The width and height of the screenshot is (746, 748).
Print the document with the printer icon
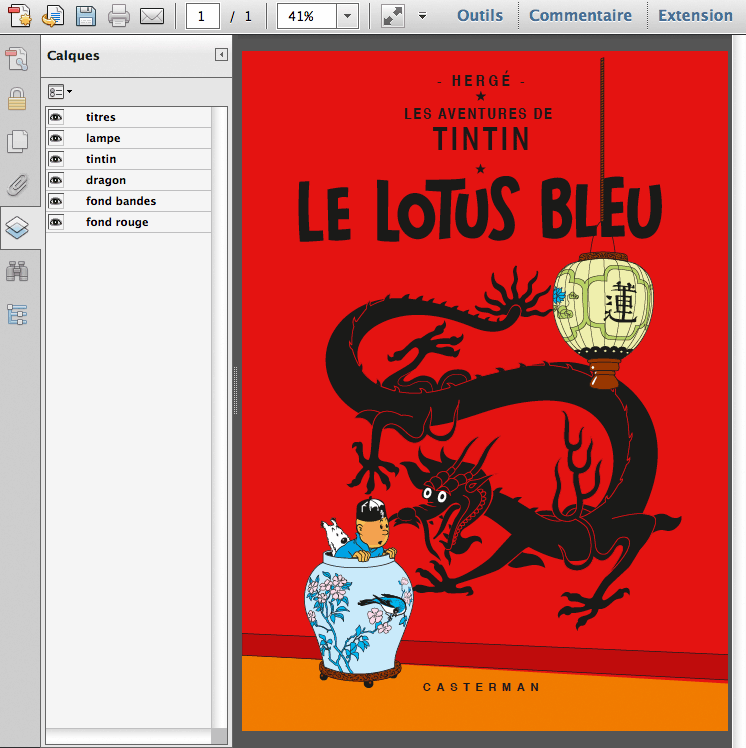(119, 16)
